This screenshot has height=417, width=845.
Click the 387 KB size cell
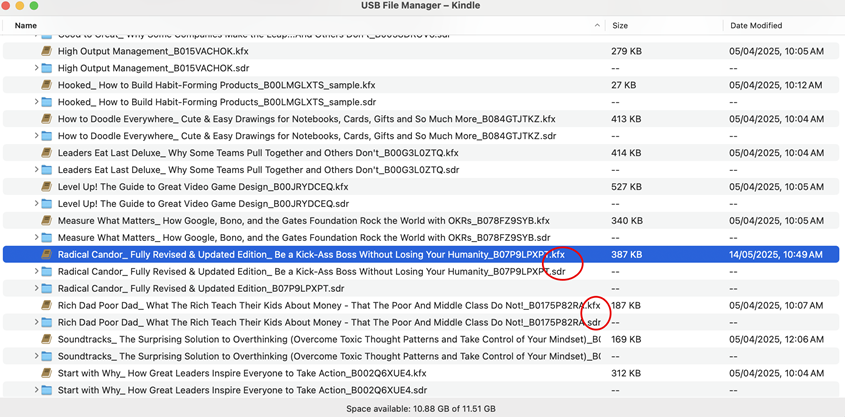(626, 255)
